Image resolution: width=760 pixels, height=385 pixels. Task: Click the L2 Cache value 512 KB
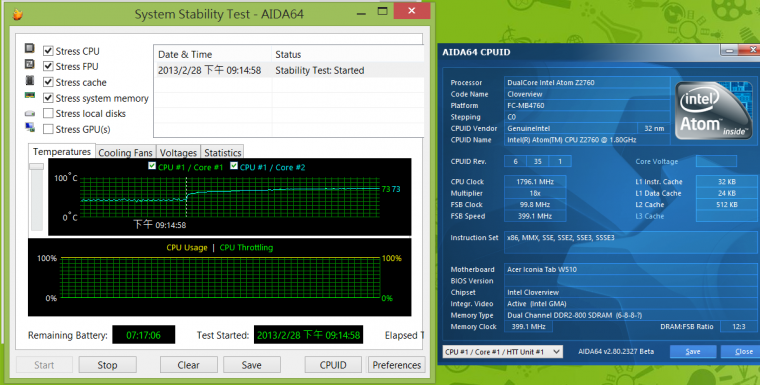coord(727,205)
